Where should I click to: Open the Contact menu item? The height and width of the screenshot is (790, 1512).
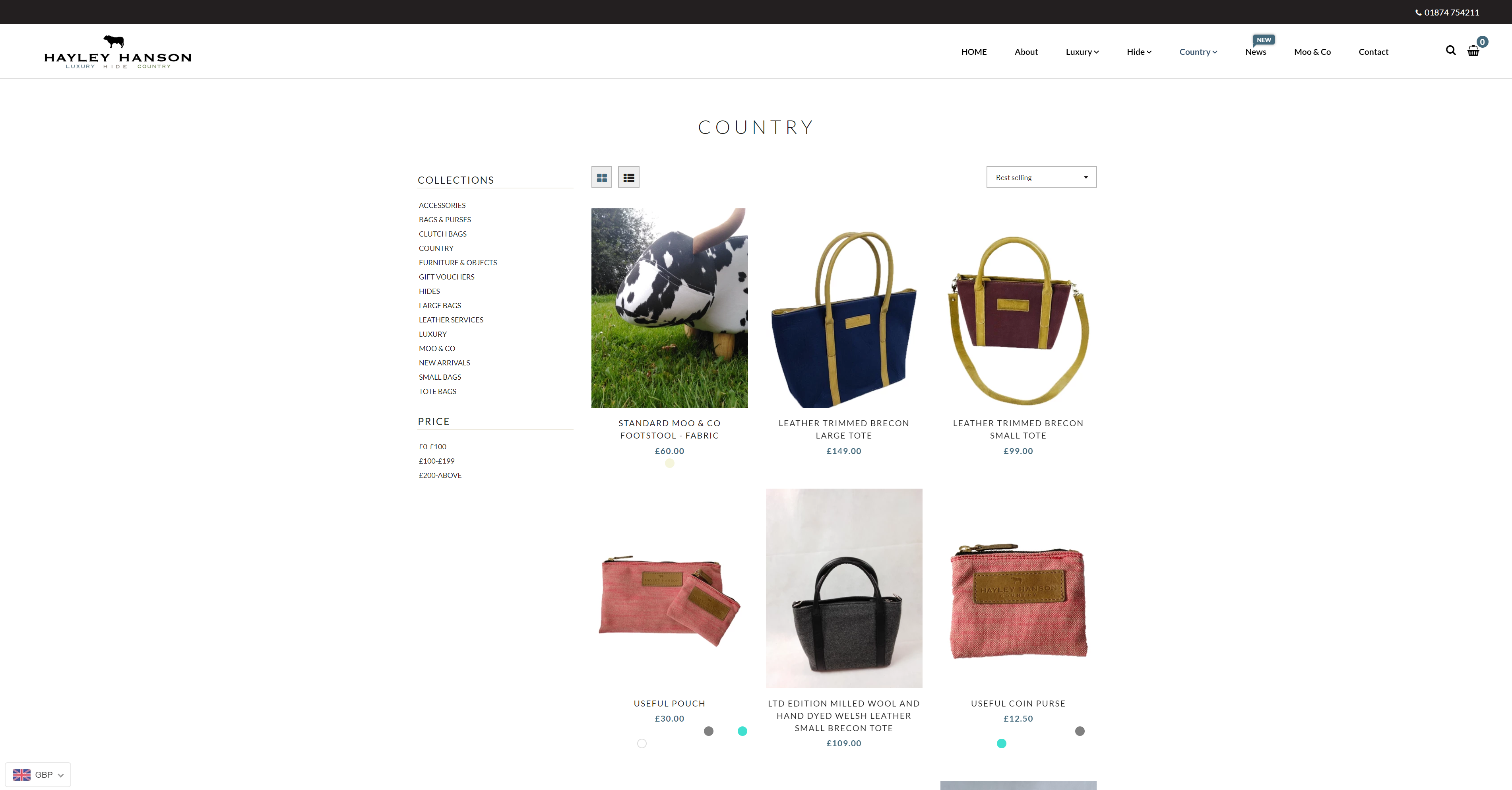1373,52
